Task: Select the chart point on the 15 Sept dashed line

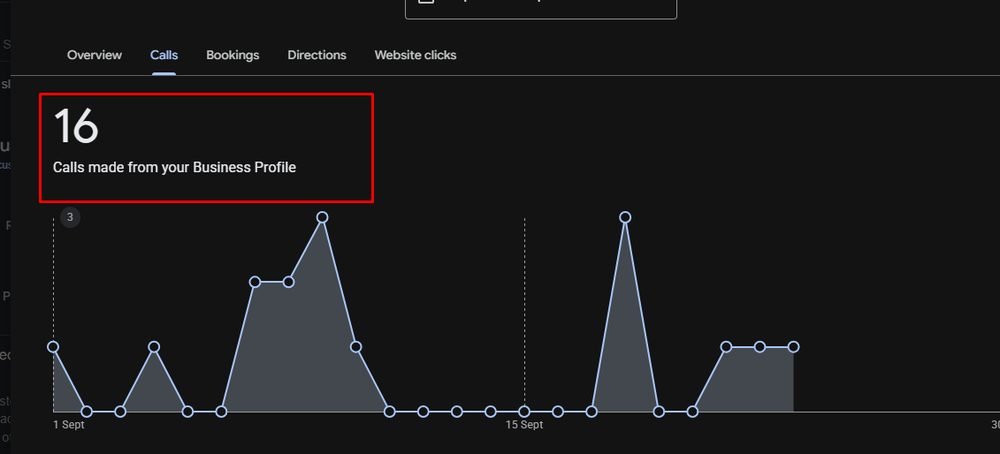Action: point(524,412)
